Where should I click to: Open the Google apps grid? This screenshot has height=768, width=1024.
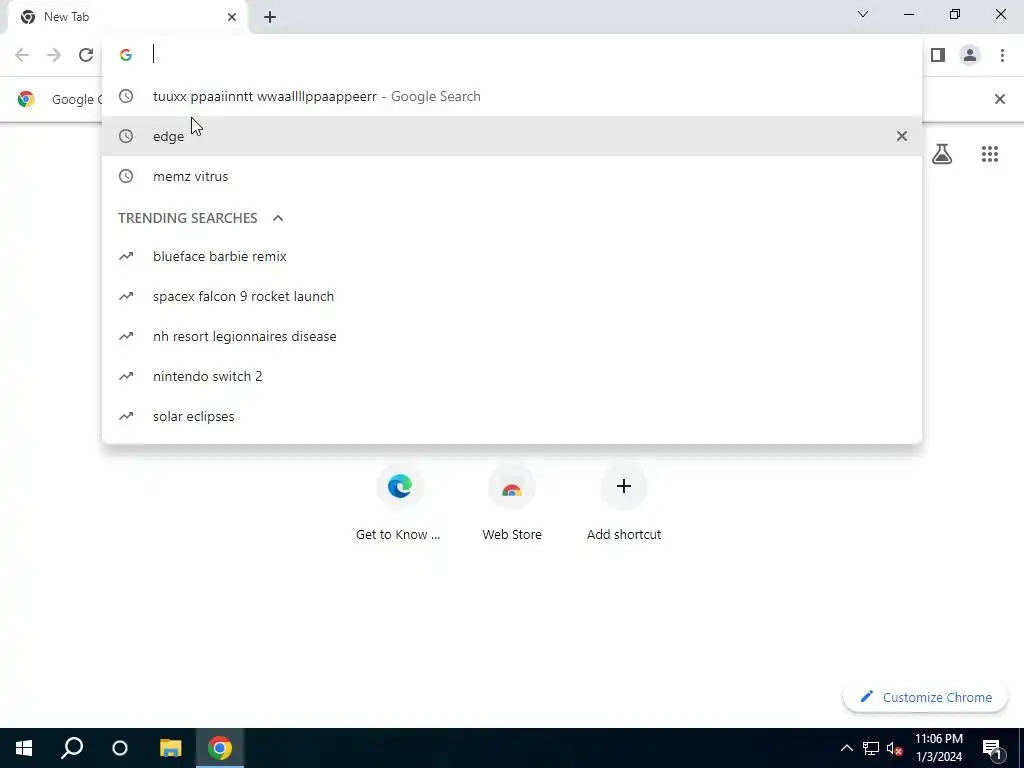click(x=989, y=154)
